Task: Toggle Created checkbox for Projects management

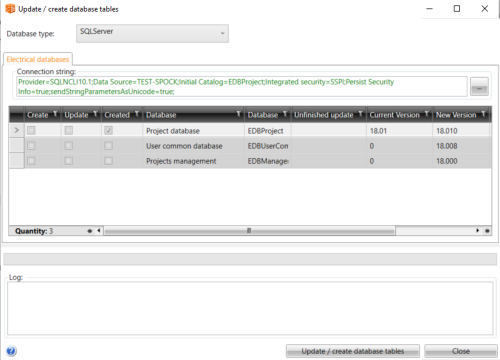Action: click(x=108, y=161)
